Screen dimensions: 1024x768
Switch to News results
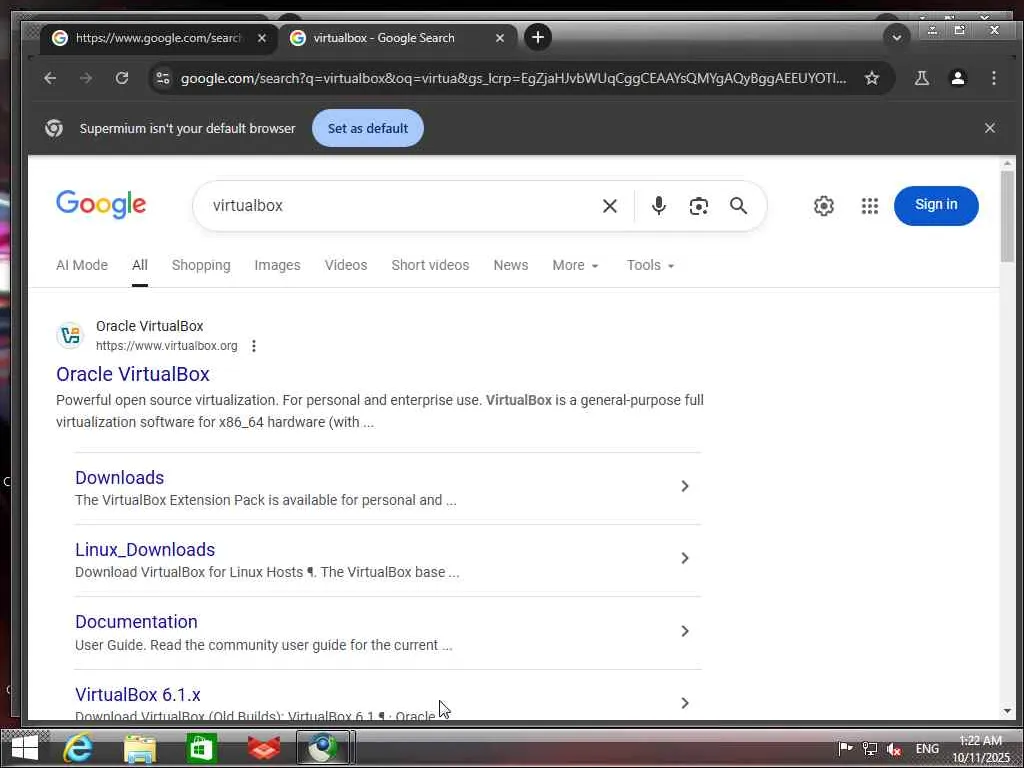[511, 266]
